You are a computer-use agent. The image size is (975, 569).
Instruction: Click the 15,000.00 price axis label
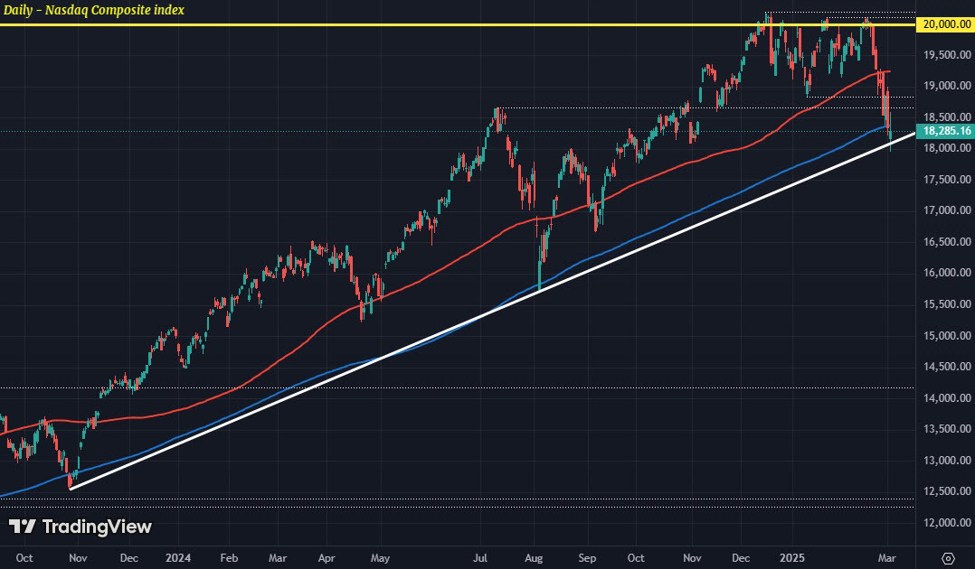click(945, 336)
